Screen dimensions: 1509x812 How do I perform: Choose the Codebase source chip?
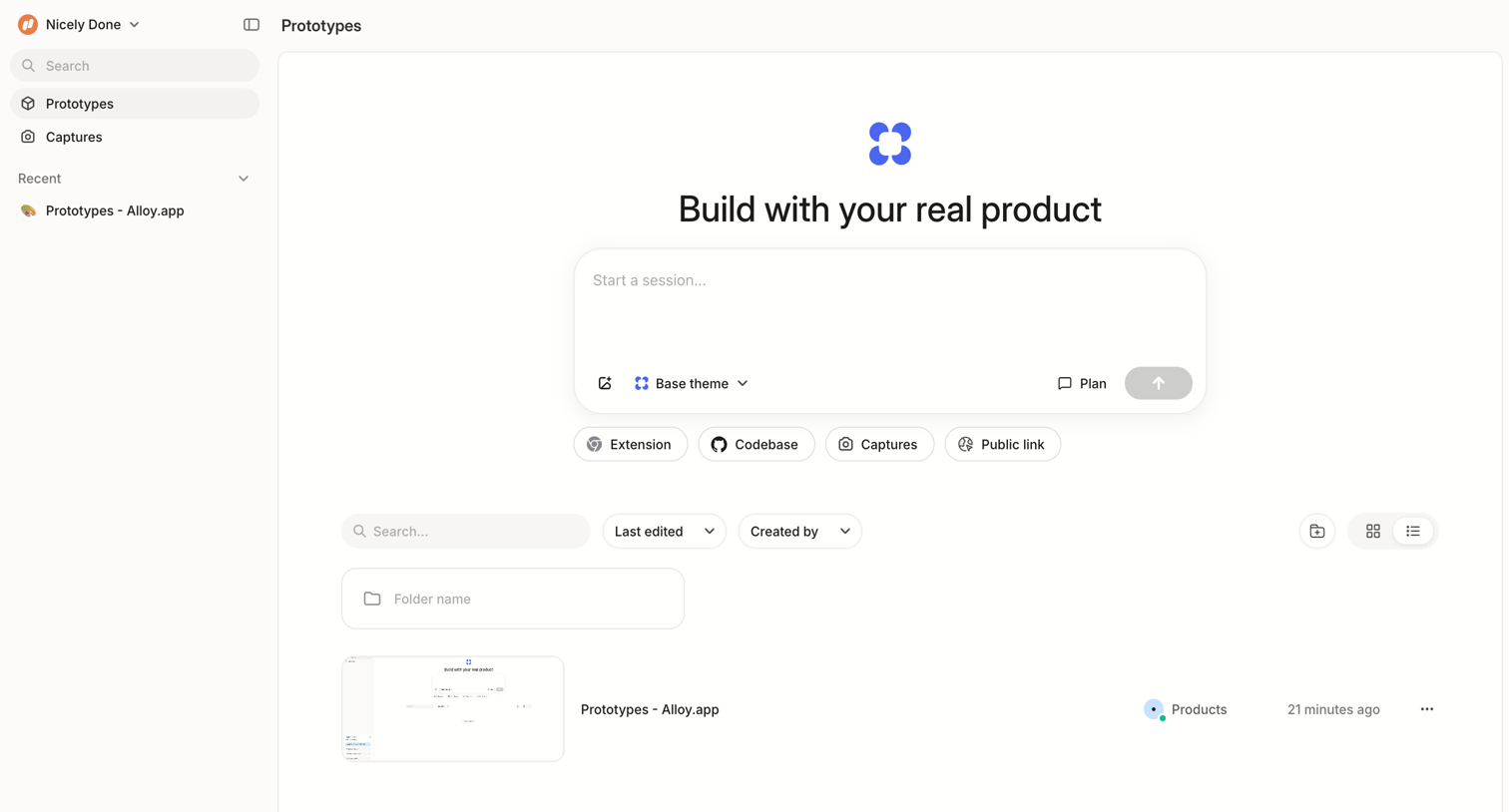[x=756, y=444]
